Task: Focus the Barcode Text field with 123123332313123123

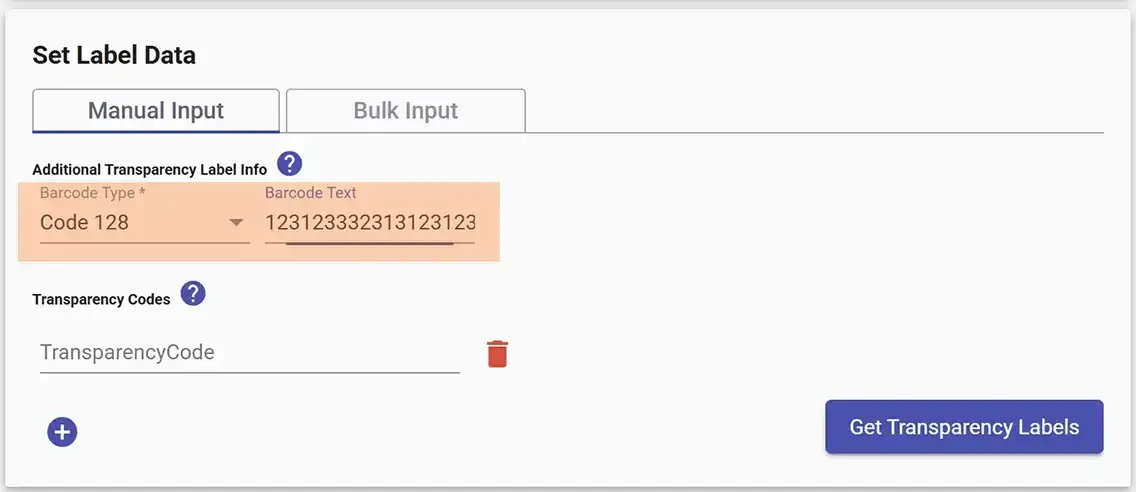Action: click(370, 222)
